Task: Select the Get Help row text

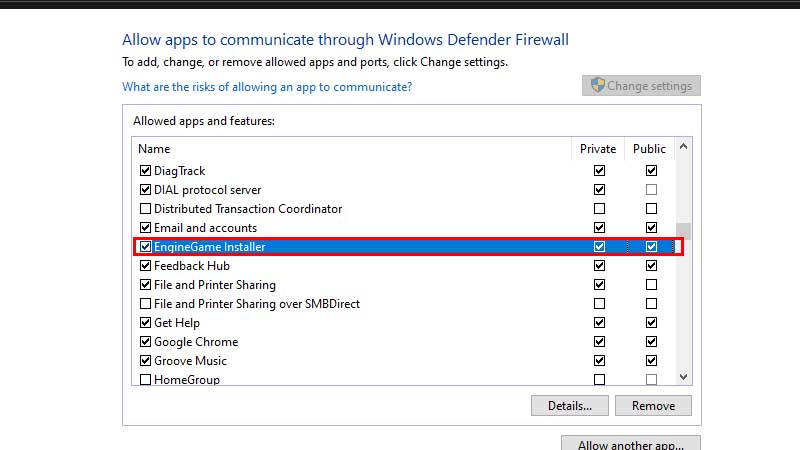Action: point(177,323)
